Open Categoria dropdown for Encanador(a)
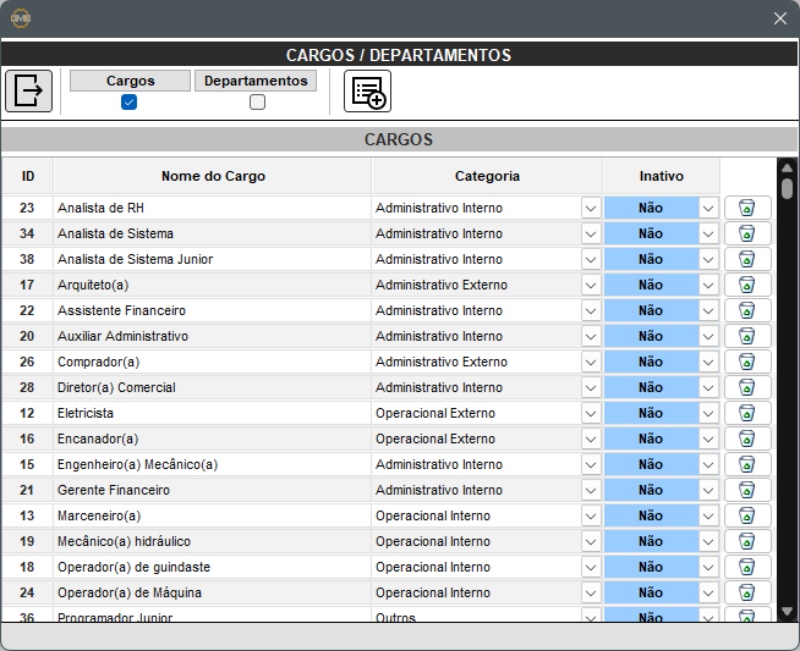 590,439
